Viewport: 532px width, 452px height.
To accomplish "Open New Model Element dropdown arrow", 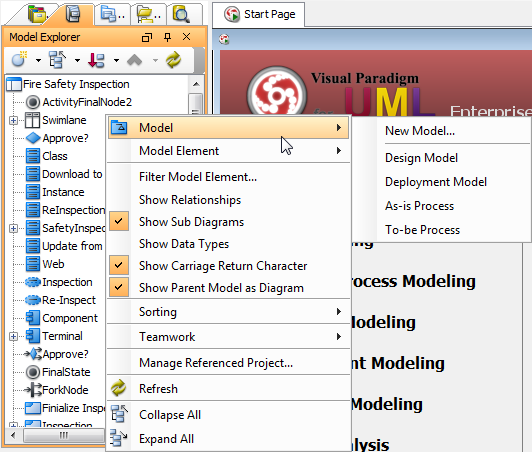I will coord(38,60).
